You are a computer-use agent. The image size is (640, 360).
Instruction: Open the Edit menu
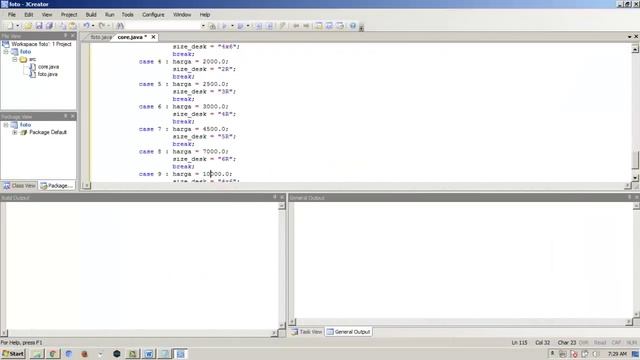(x=29, y=15)
